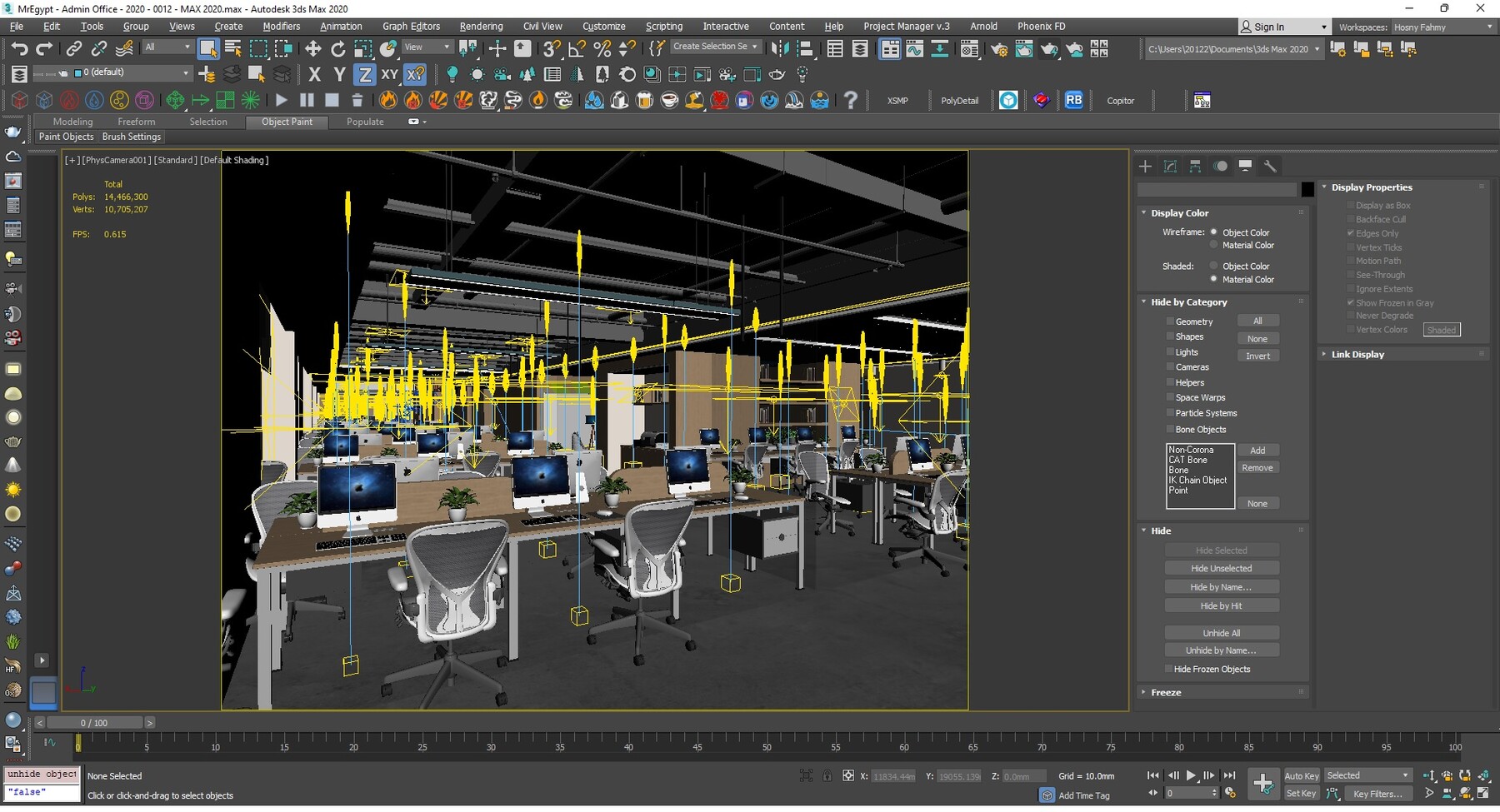Enable the Snaps Toggle magnet icon
The image size is (1500, 812).
(x=551, y=48)
